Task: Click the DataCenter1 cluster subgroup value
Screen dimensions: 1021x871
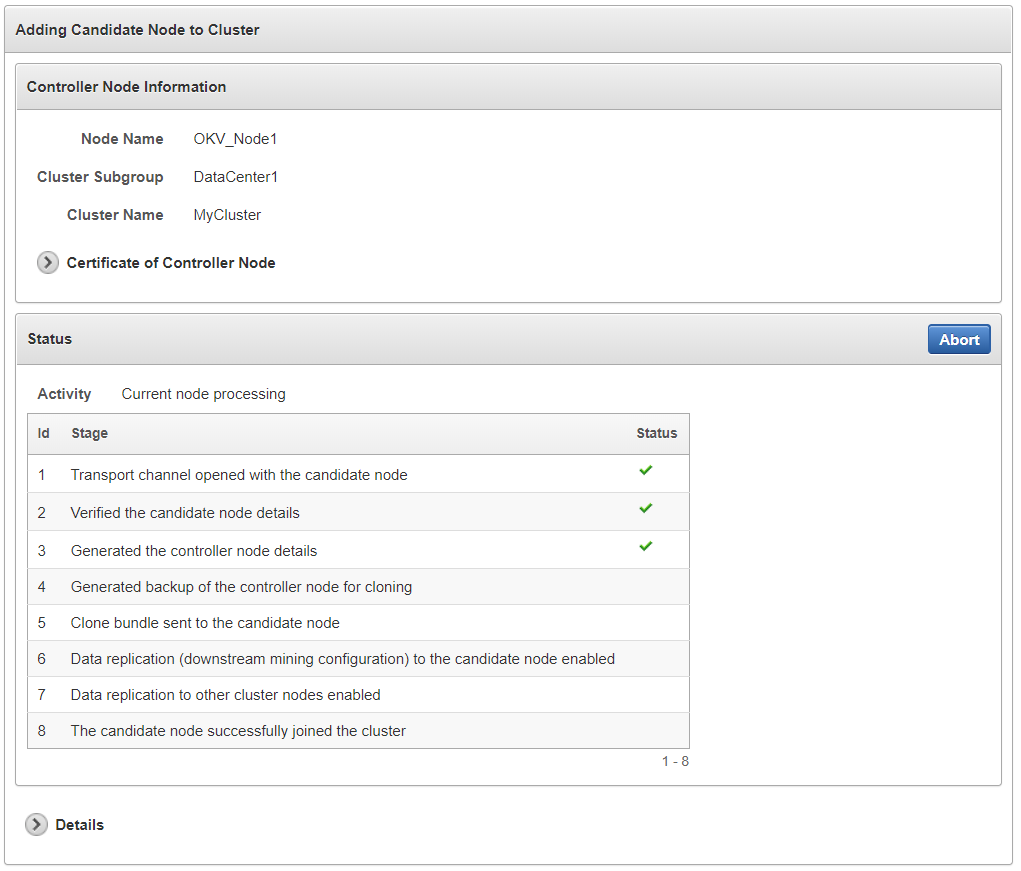Action: pyautogui.click(x=236, y=177)
